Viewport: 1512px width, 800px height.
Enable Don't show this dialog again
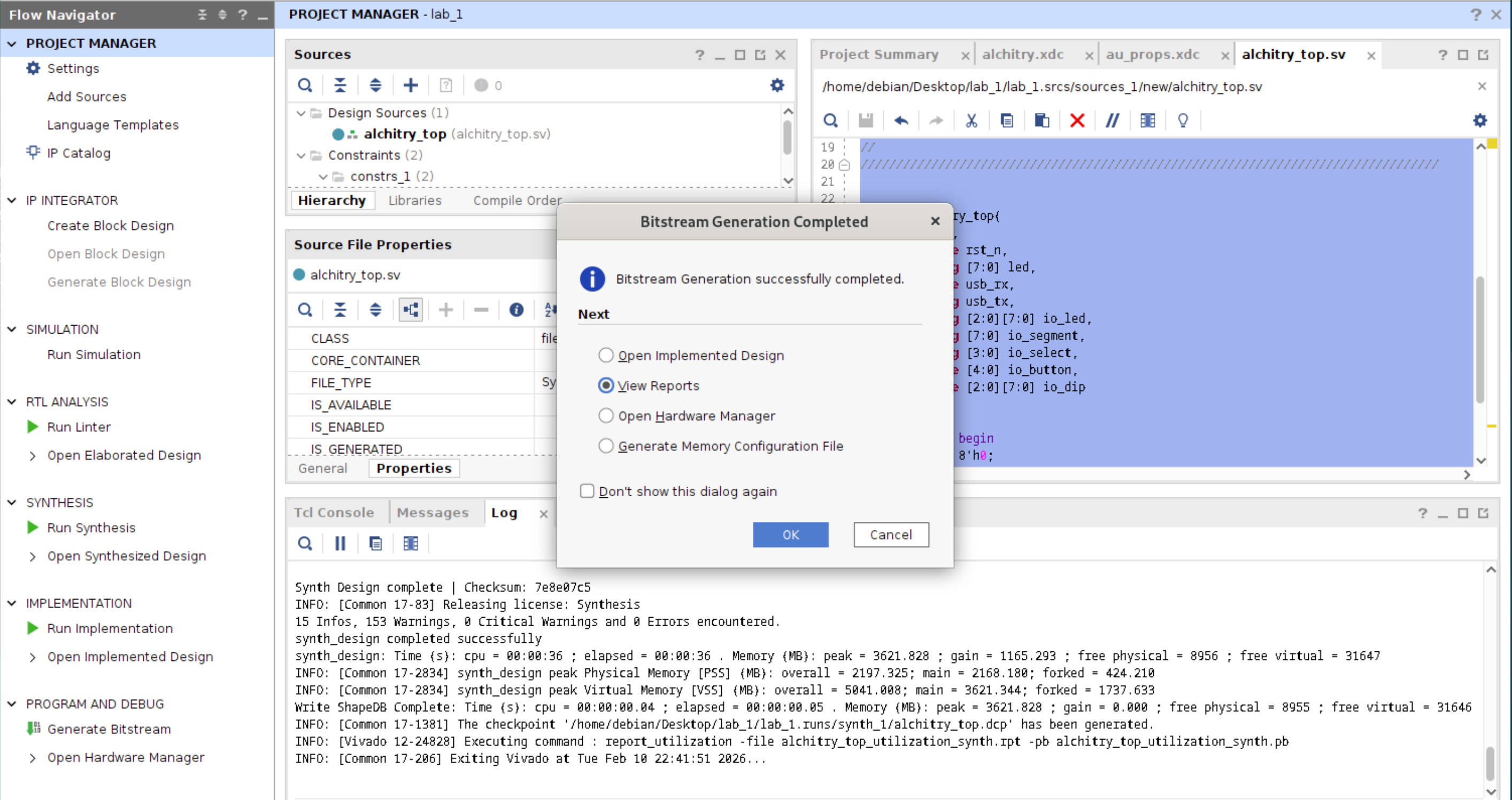tap(587, 491)
